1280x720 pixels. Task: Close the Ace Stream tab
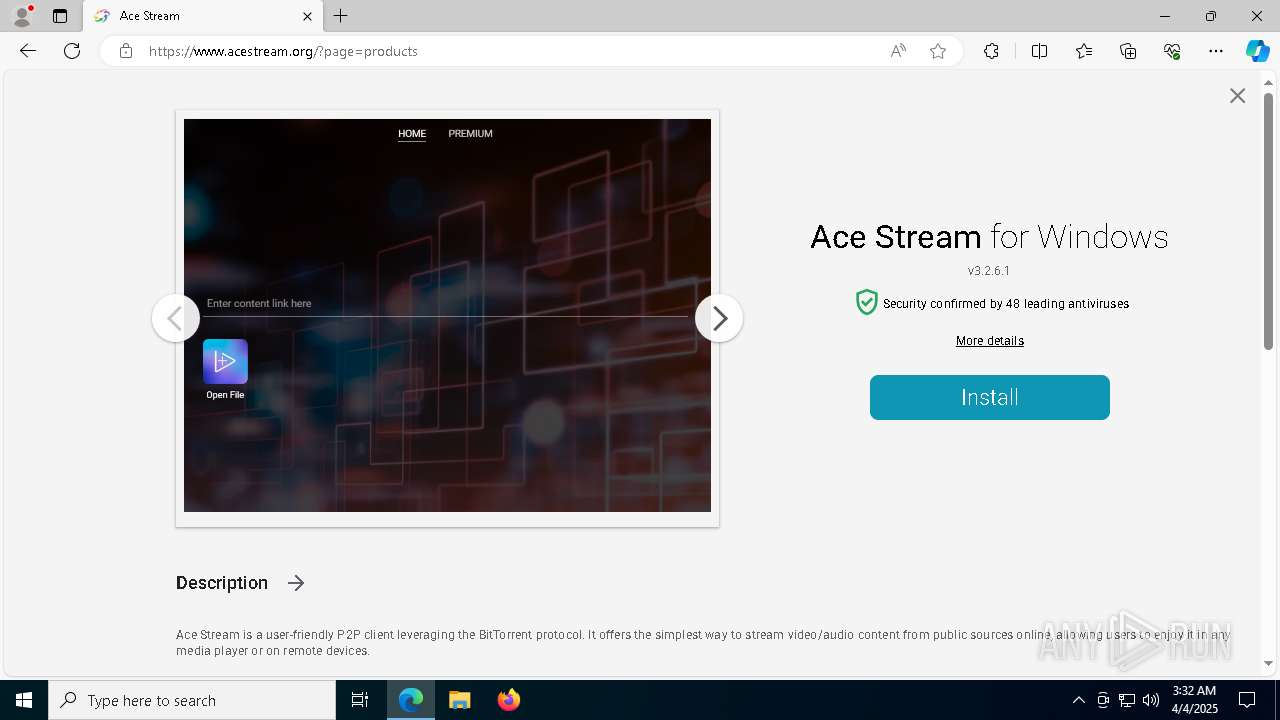[307, 16]
